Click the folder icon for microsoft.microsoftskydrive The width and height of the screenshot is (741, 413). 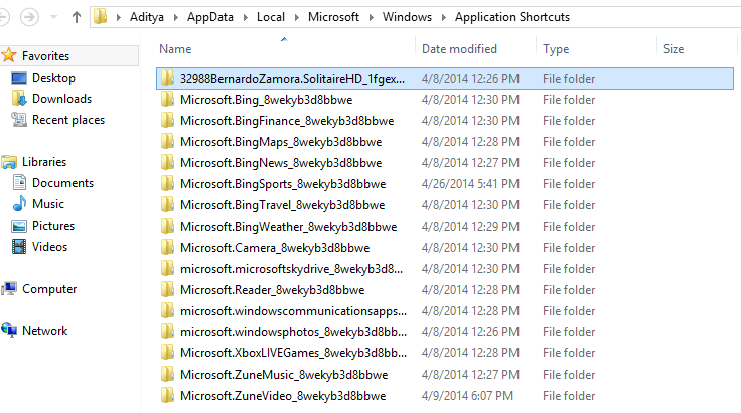click(x=167, y=269)
